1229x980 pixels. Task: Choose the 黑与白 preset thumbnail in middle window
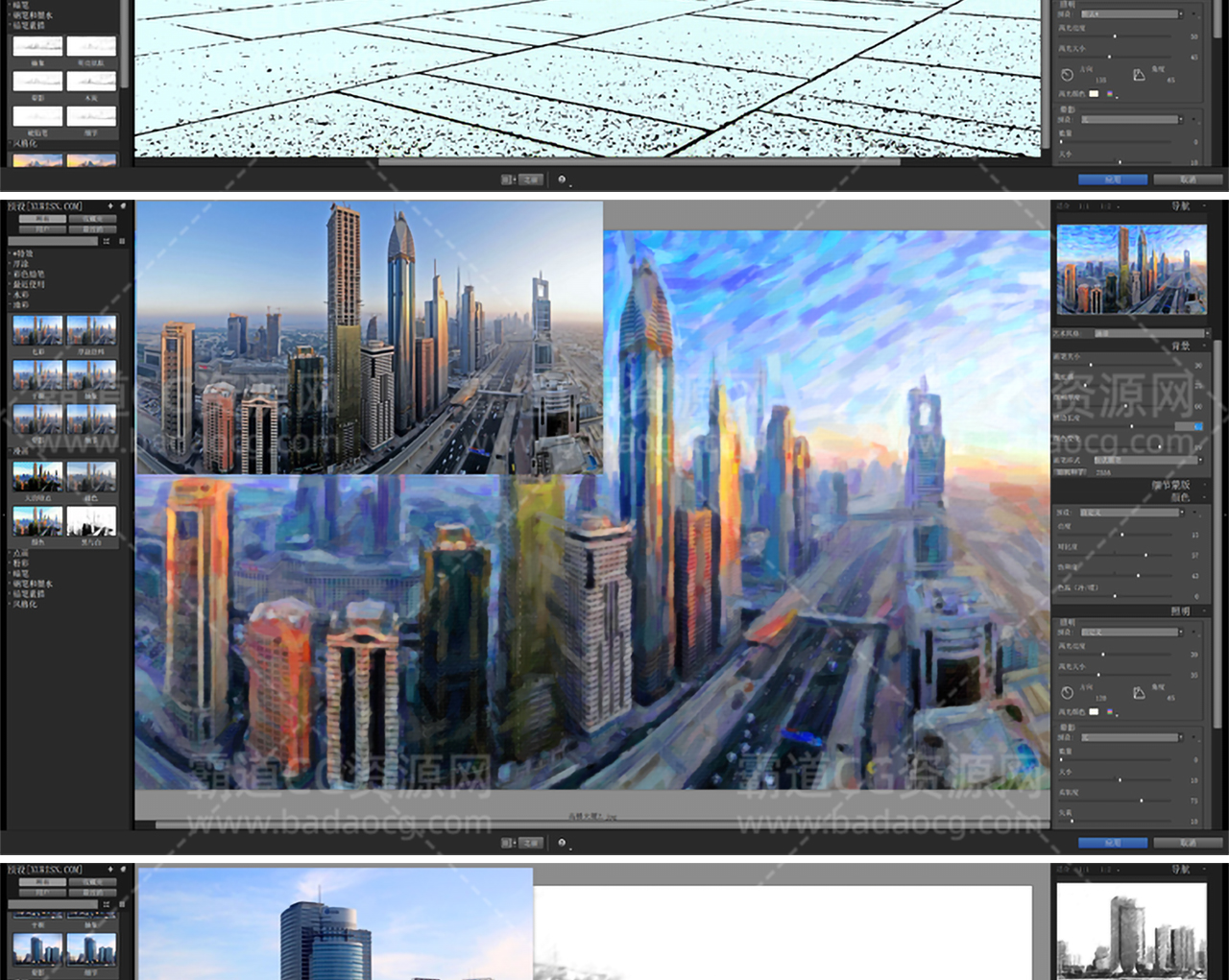tap(91, 521)
